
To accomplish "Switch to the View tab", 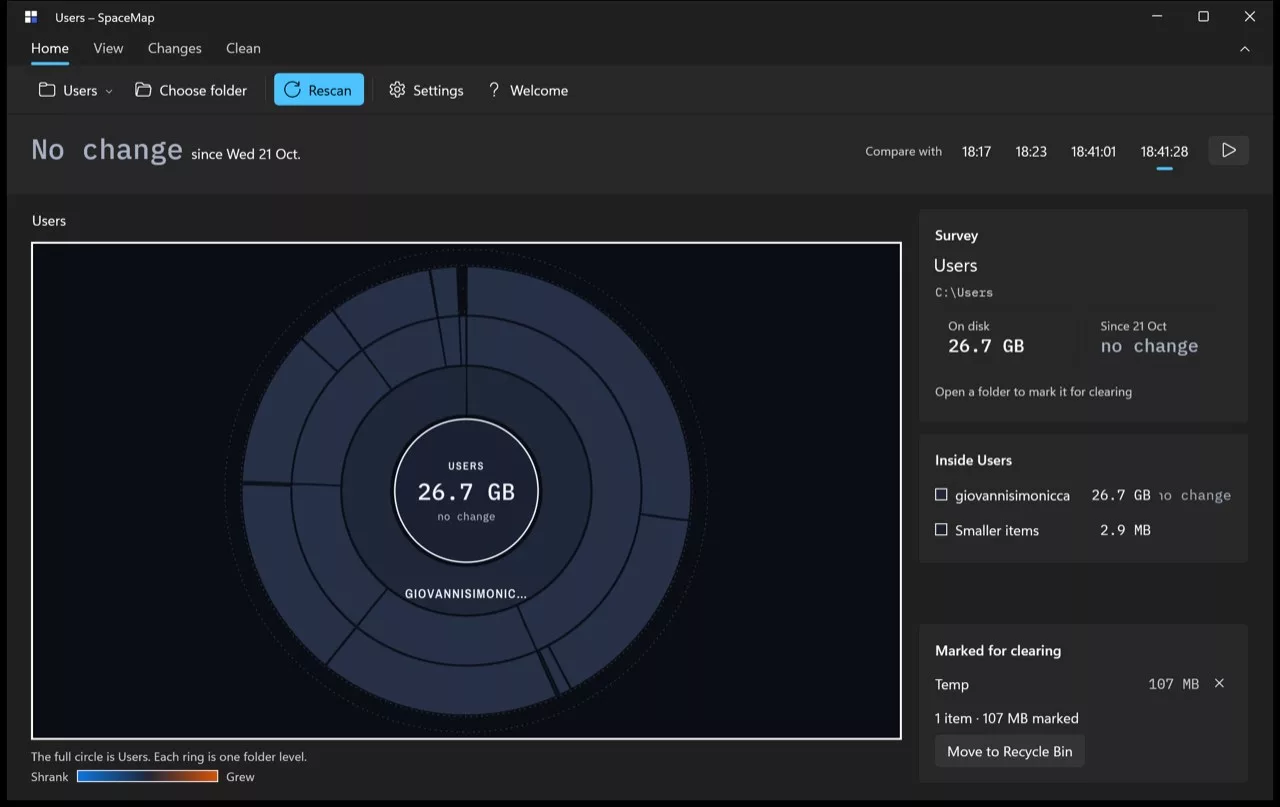I will tap(108, 48).
